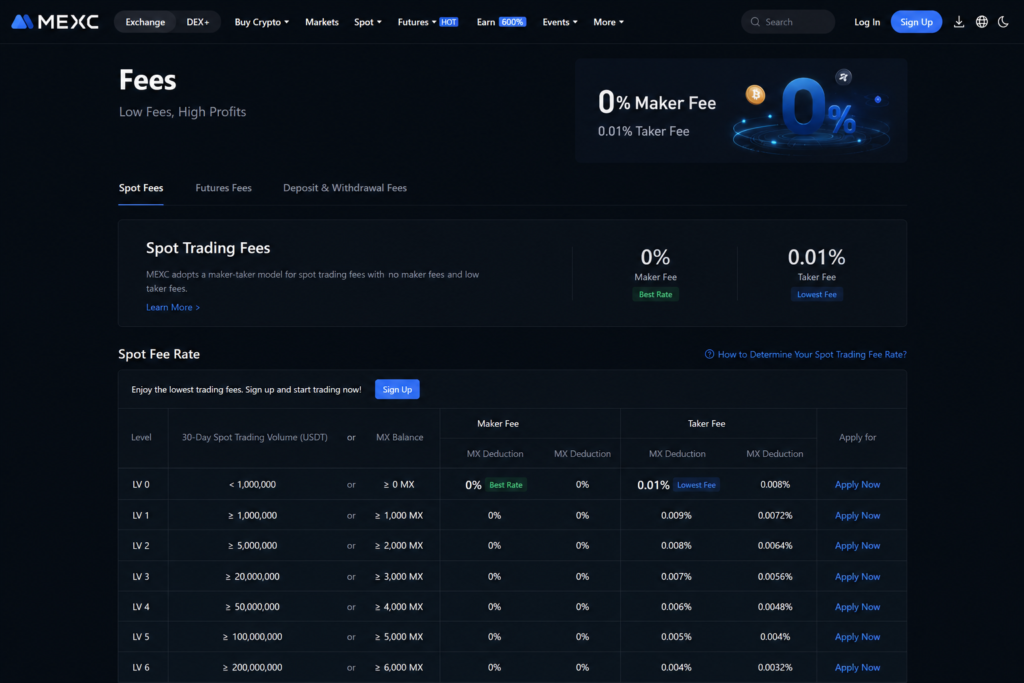Screen dimensions: 1024x683
Task: Click the LV 0 level cell
Action: 141,484
